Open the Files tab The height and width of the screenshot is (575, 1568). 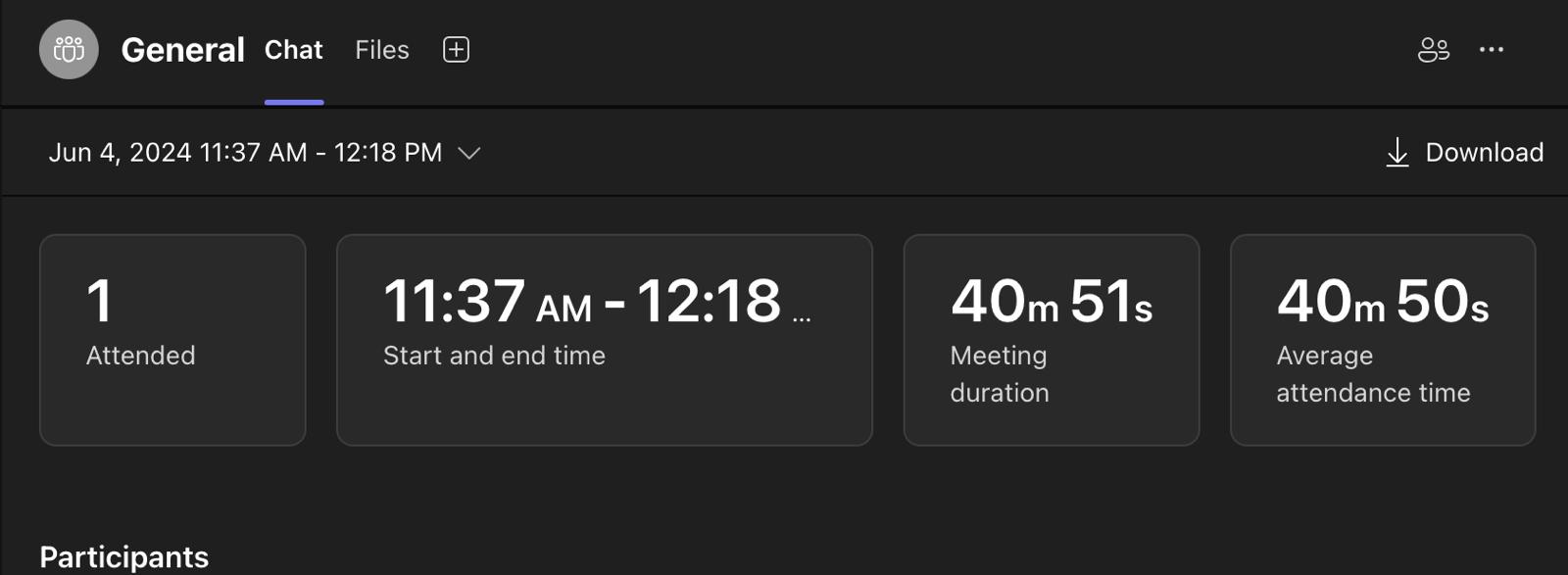pyautogui.click(x=382, y=50)
